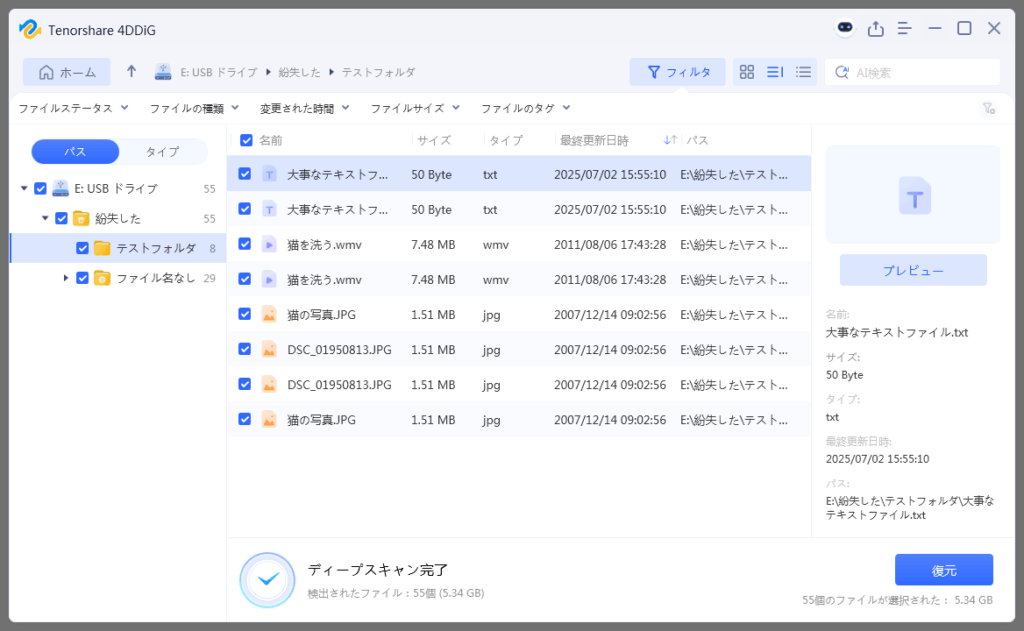Select the compact list view icon
This screenshot has width=1024, height=631.
coord(803,72)
